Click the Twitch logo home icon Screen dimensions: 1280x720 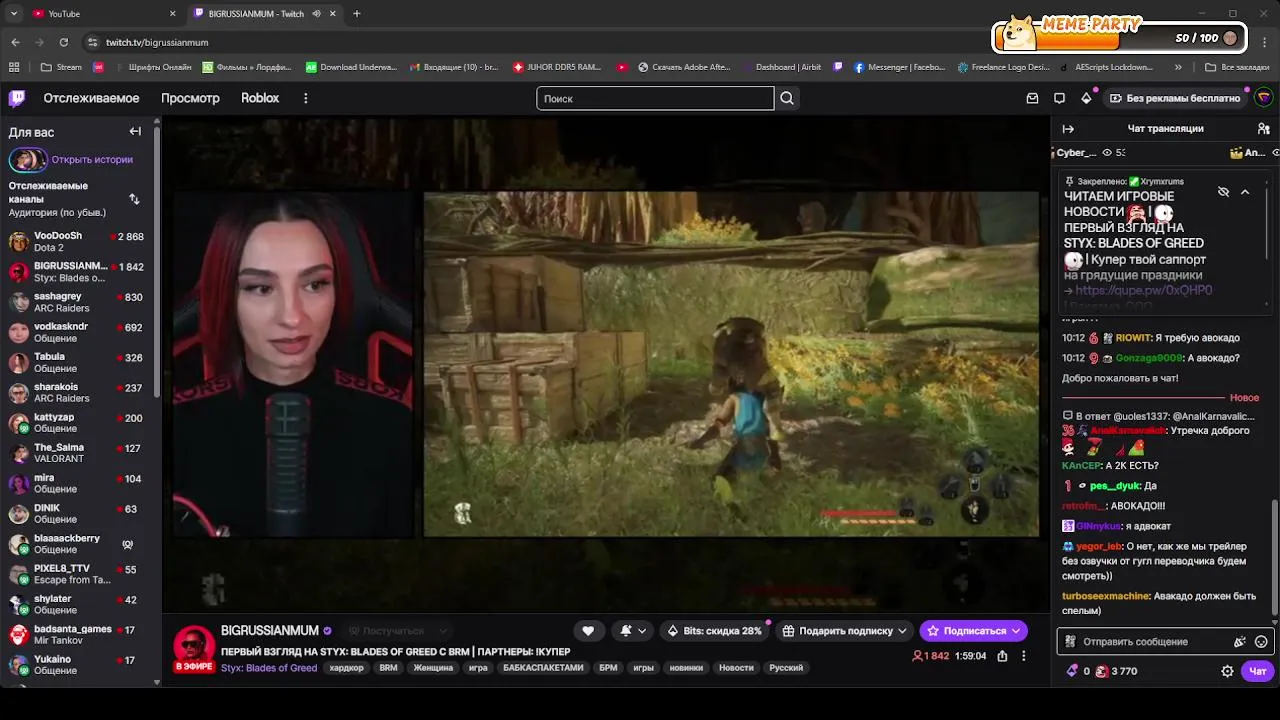(x=17, y=98)
